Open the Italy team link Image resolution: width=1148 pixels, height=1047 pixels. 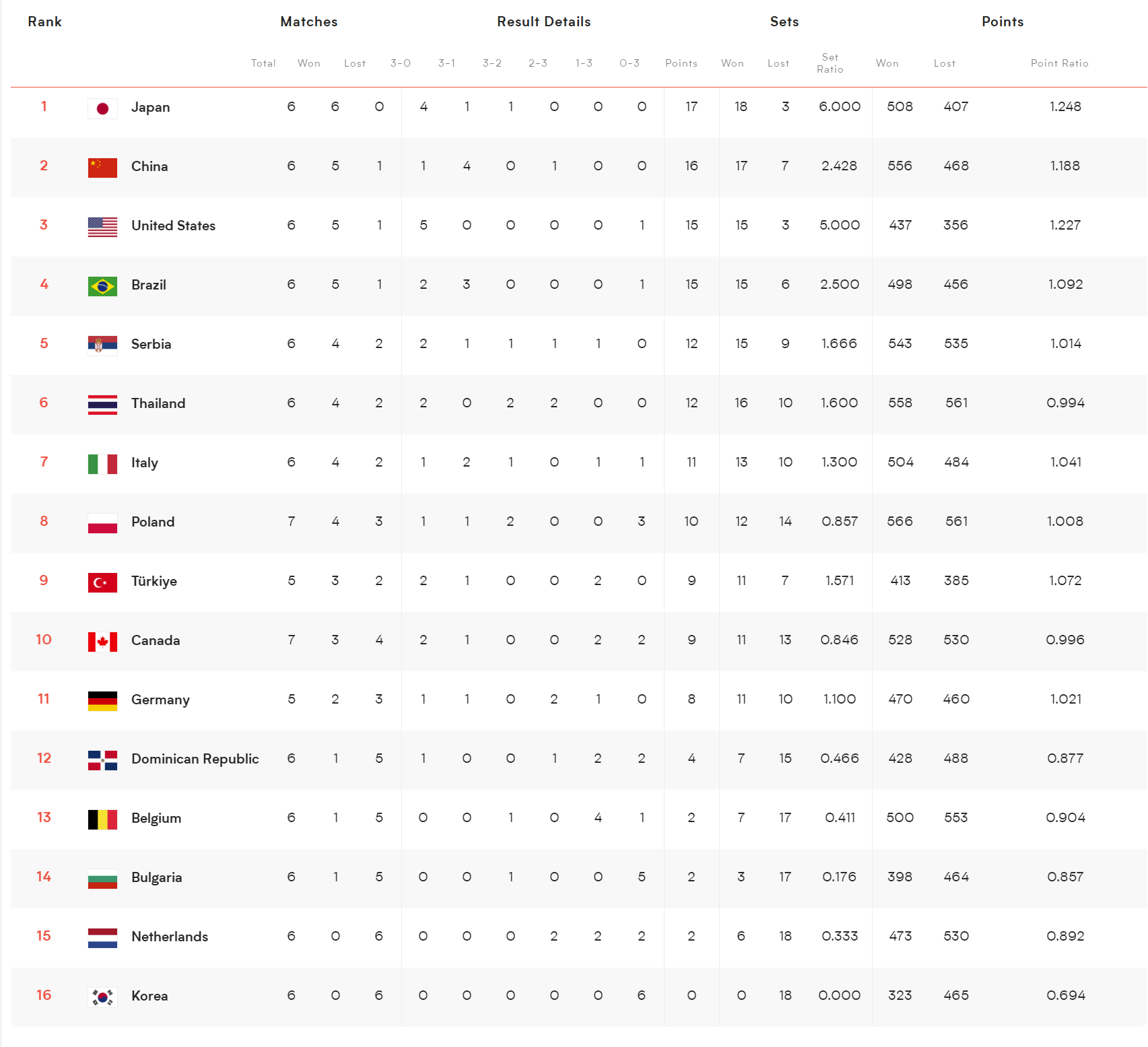click(144, 463)
